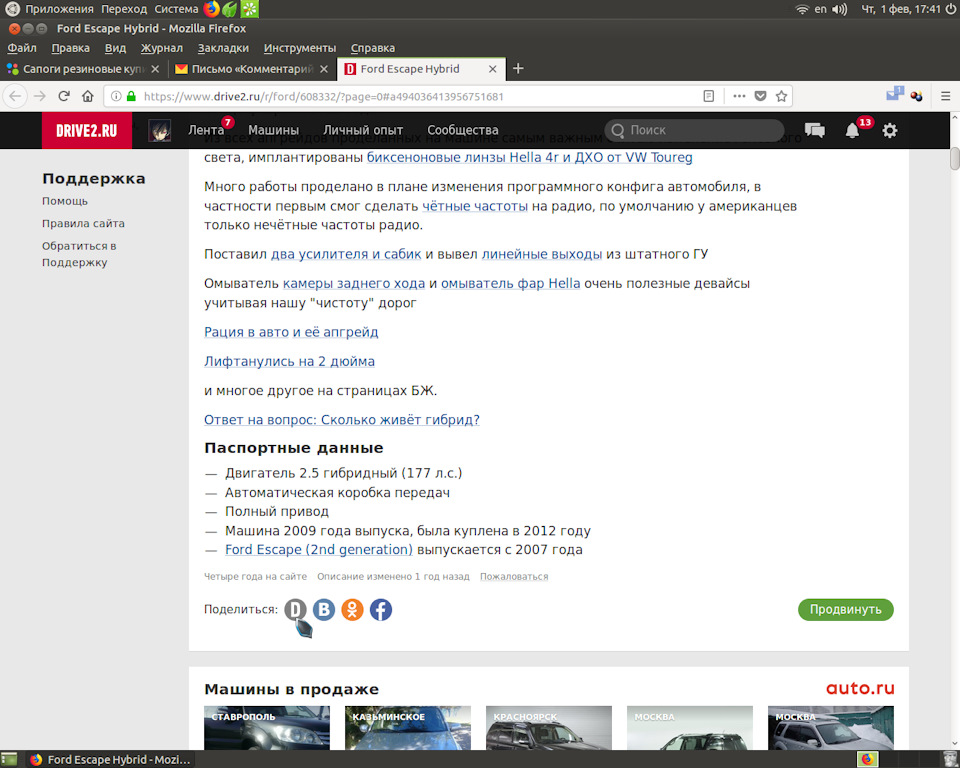Click the DRIVE2.RU logo
Image resolution: width=960 pixels, height=768 pixels.
(86, 130)
